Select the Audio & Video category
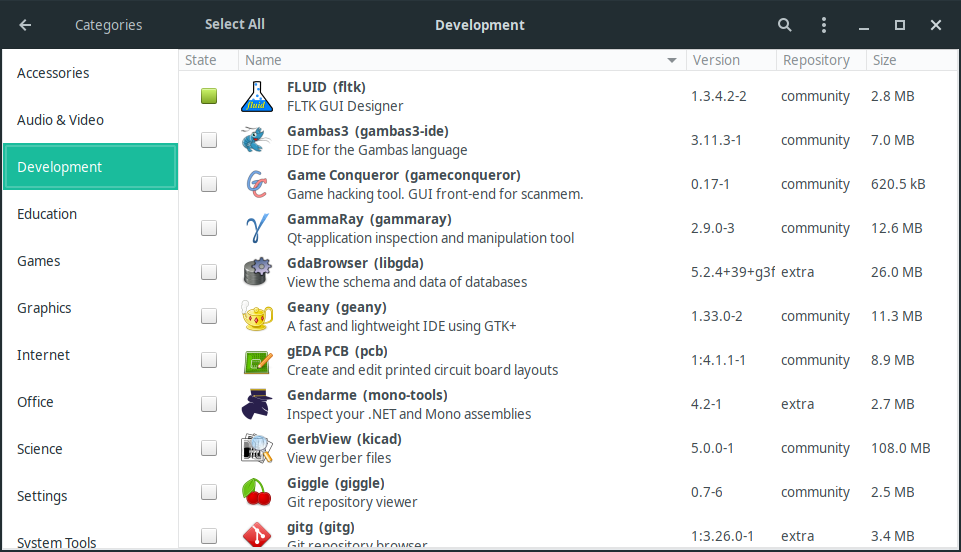Viewport: 961px width, 552px height. [90, 120]
